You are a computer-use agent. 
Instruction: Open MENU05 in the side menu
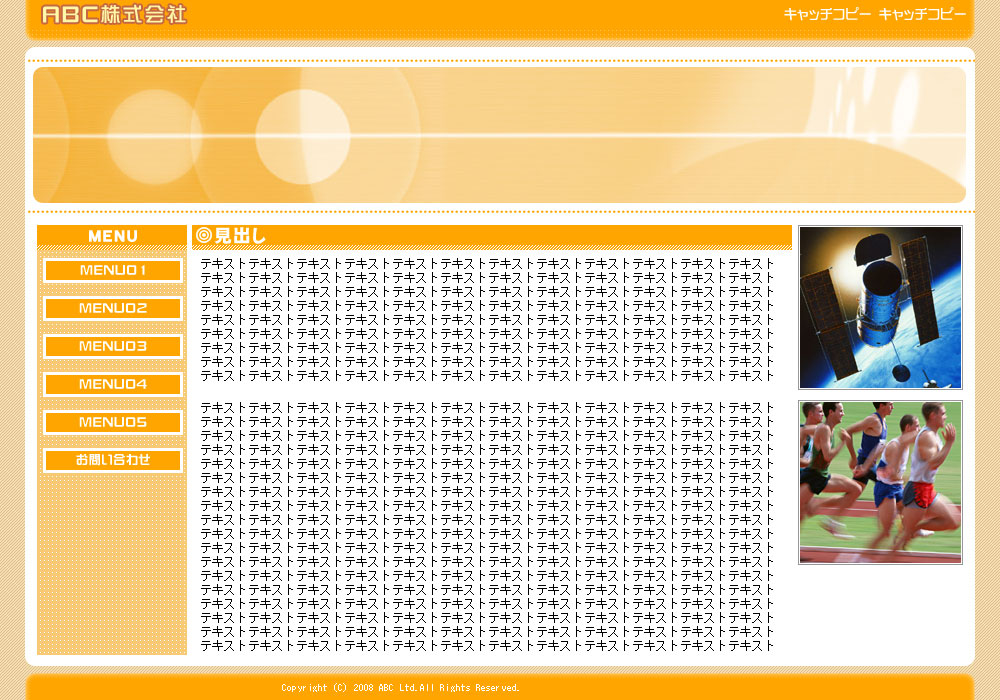(113, 422)
